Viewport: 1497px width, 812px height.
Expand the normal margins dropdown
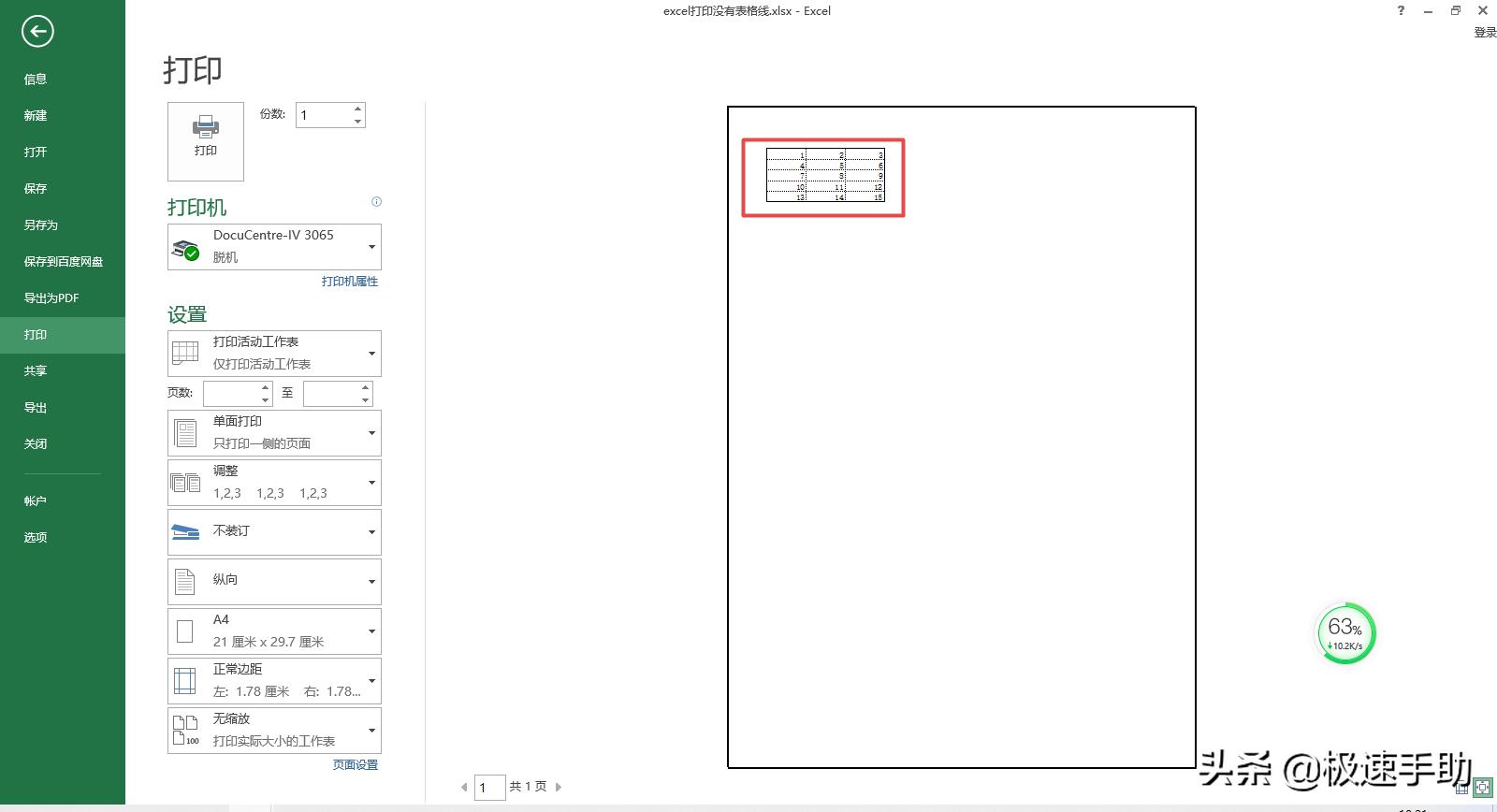click(274, 681)
